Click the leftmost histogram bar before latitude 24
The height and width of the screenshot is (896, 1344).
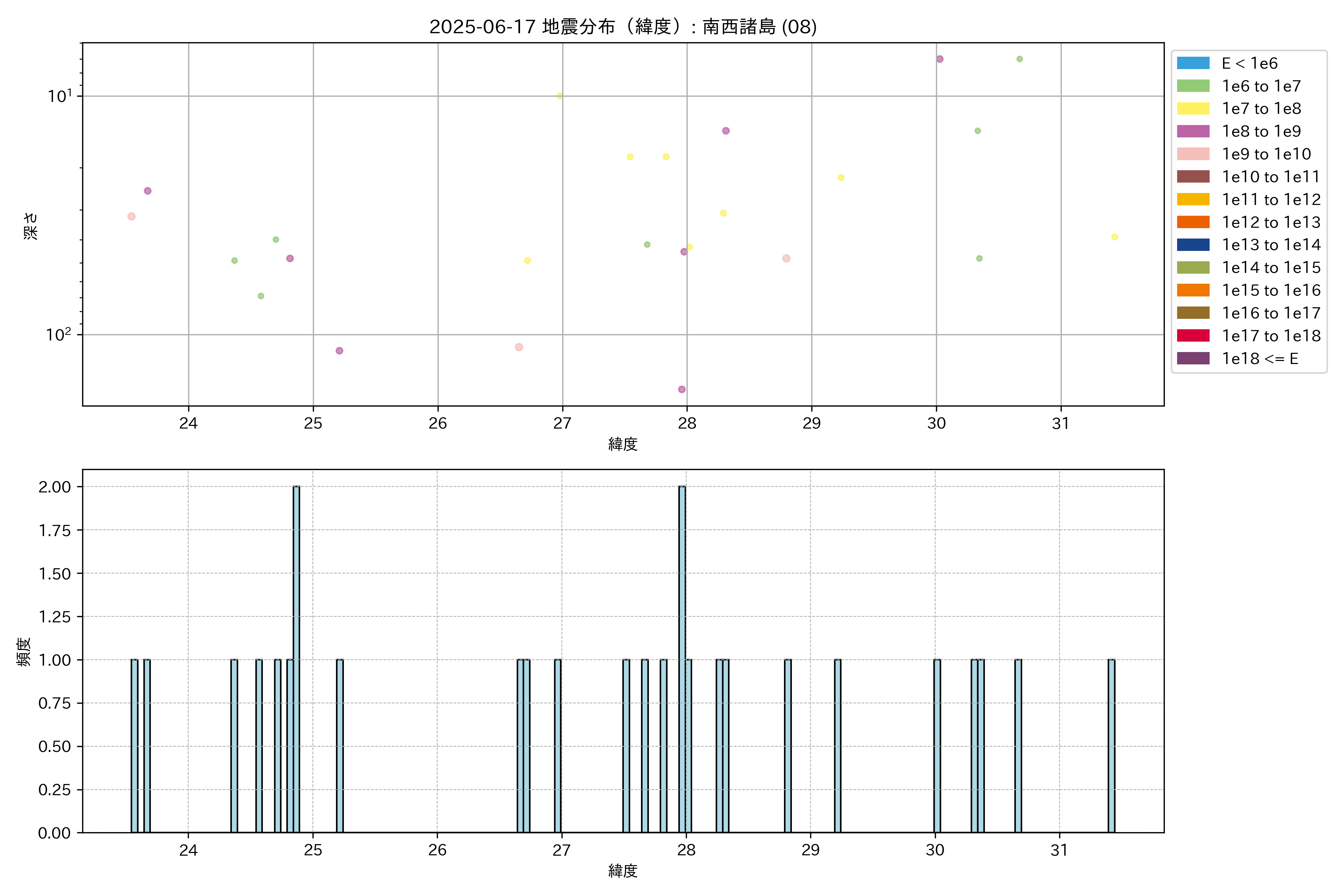pyautogui.click(x=134, y=746)
